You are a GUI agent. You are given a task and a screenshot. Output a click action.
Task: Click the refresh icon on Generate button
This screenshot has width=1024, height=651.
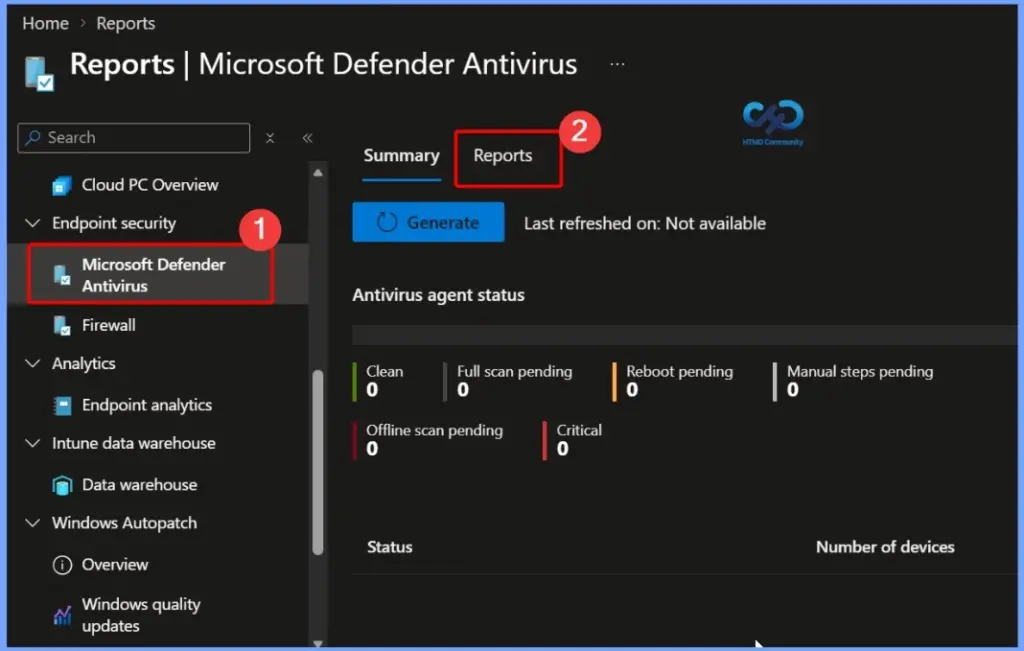click(387, 223)
